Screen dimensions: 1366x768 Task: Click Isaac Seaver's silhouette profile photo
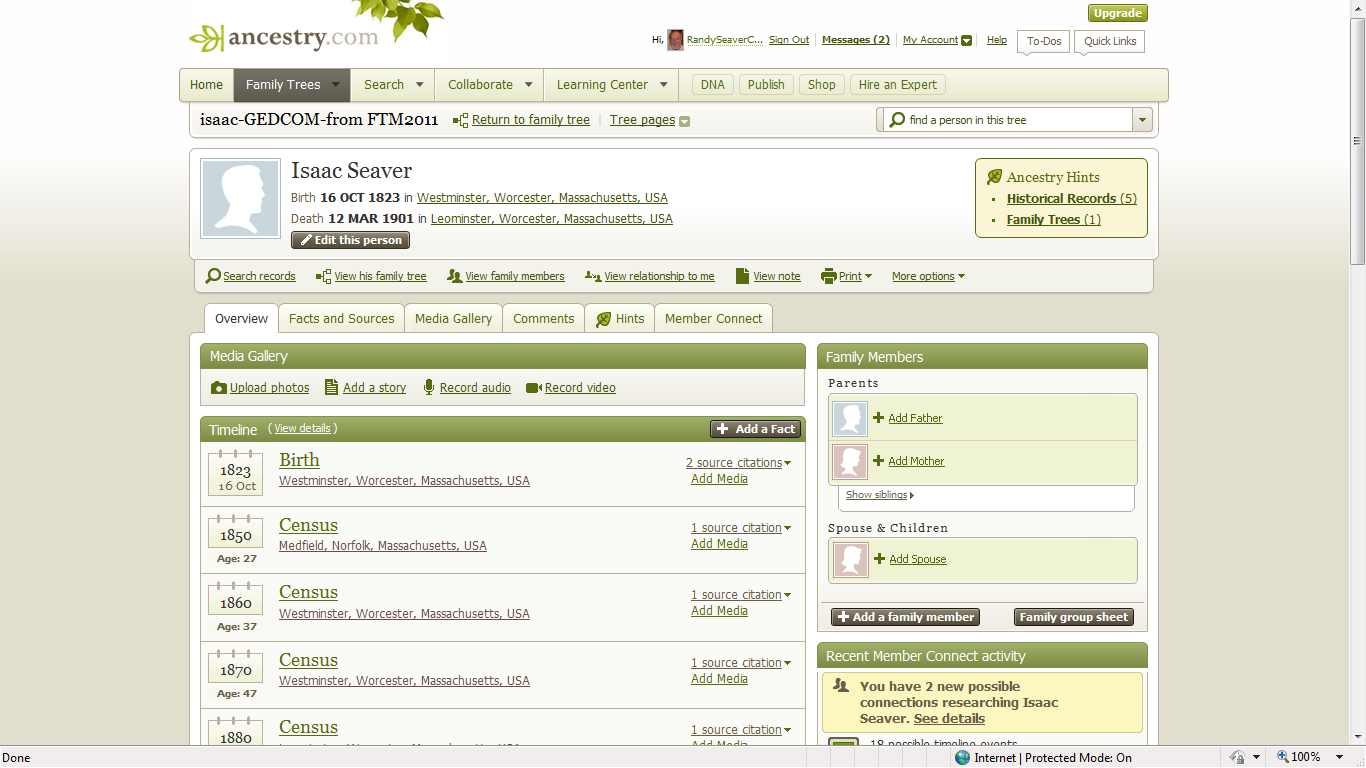point(240,198)
